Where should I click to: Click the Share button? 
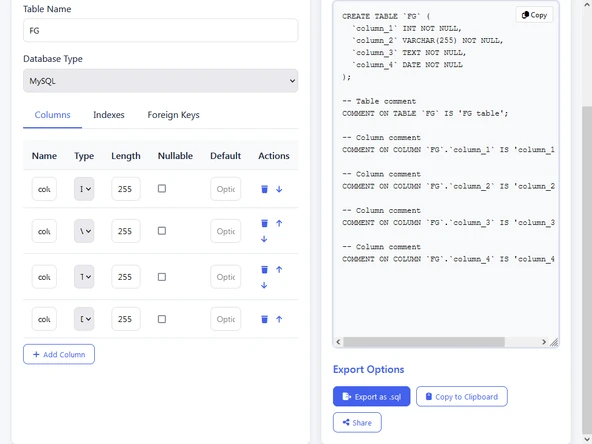(x=357, y=422)
